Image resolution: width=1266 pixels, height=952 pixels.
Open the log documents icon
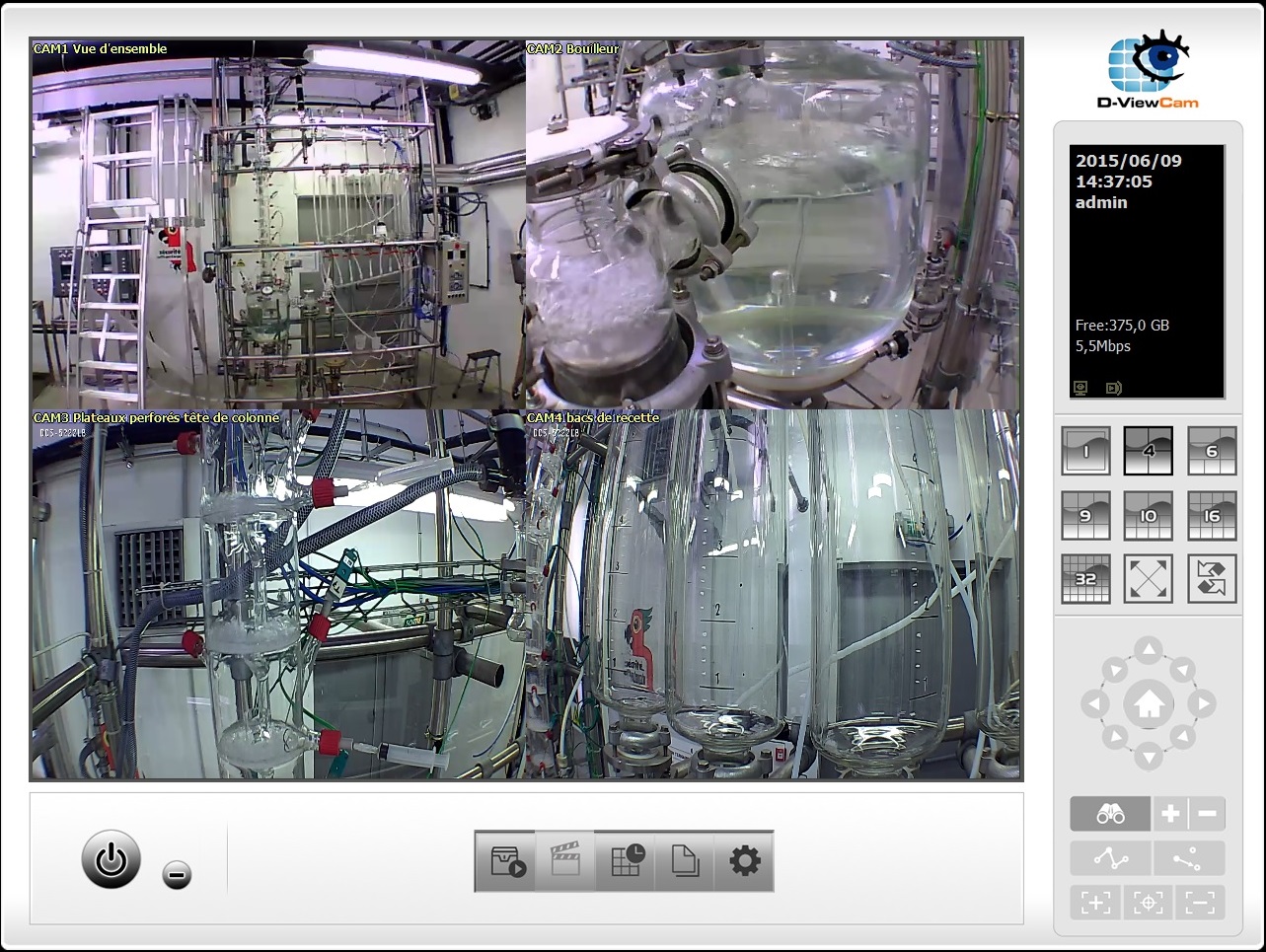pyautogui.click(x=685, y=861)
